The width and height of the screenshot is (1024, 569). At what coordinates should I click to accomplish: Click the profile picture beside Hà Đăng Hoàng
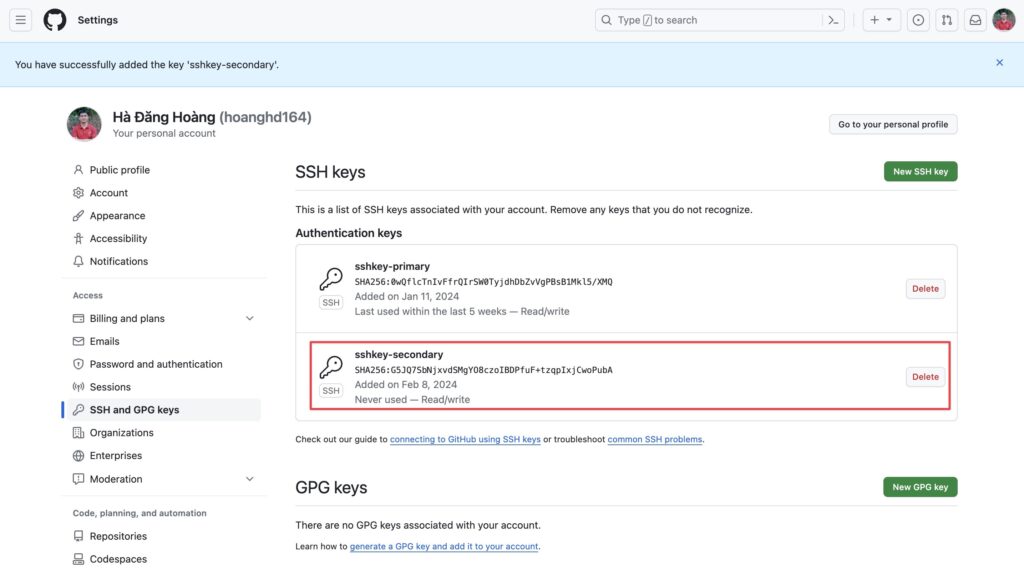[84, 124]
